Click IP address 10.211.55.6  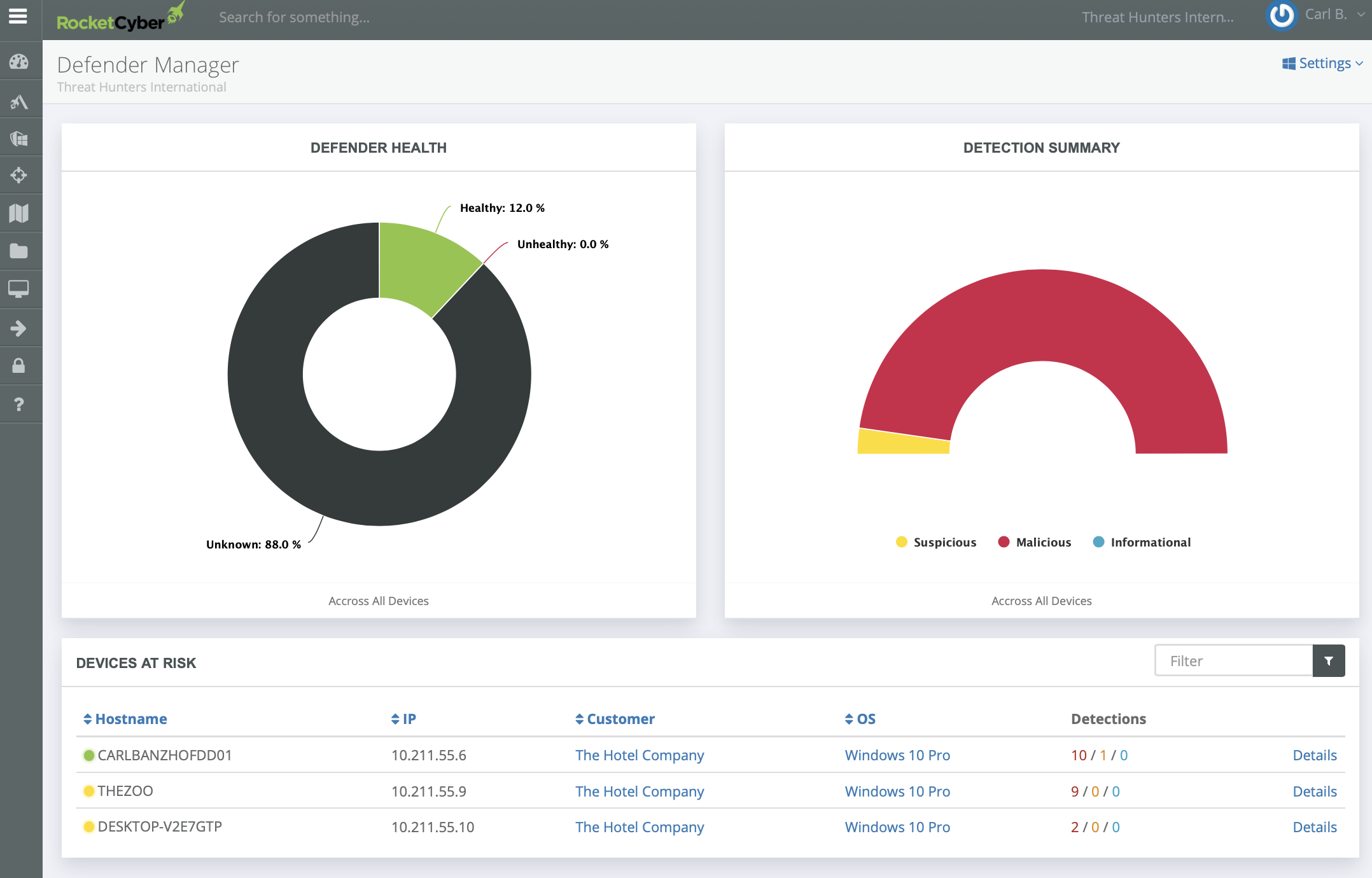429,755
